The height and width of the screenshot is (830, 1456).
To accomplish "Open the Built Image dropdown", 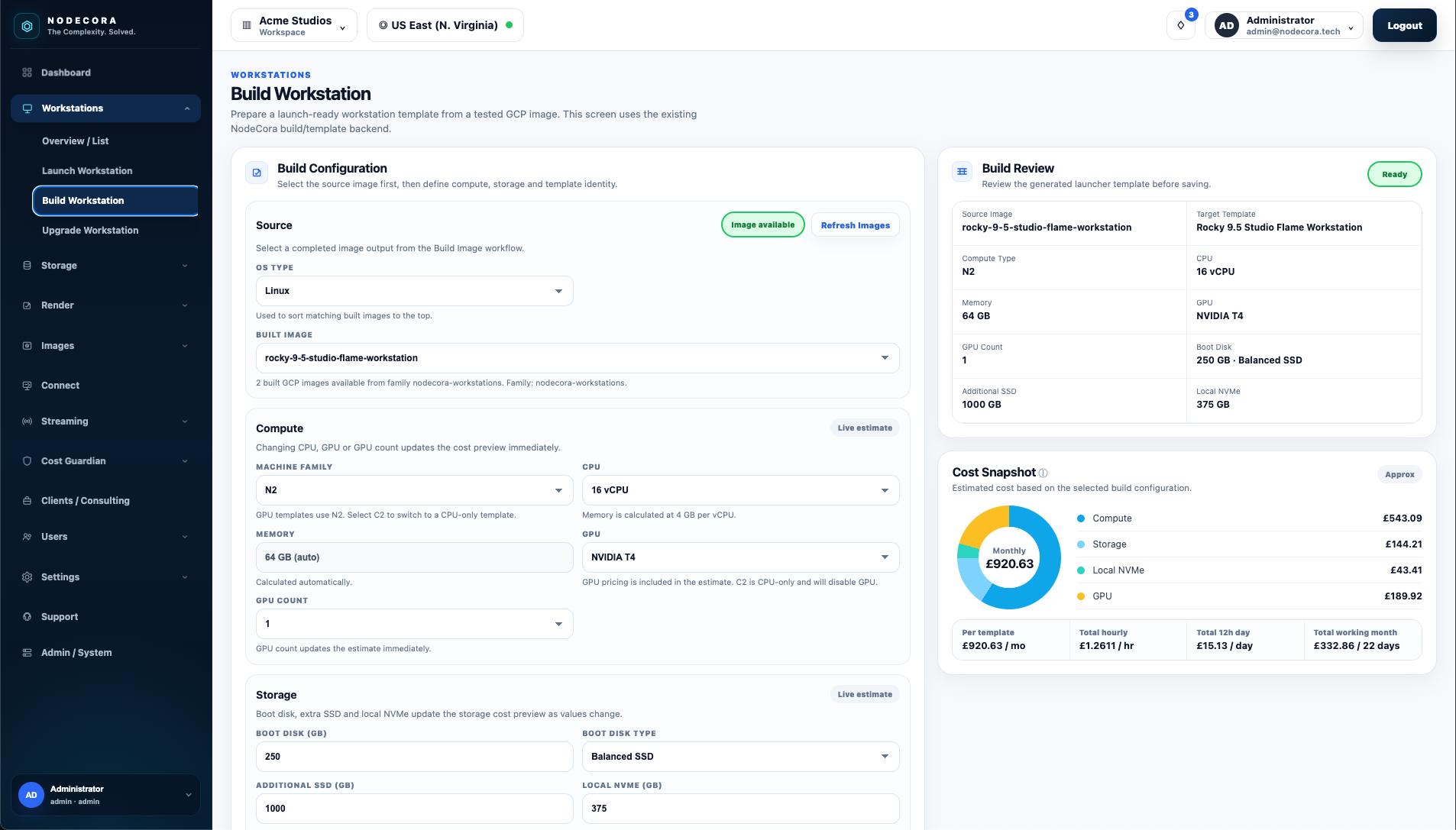I will point(578,358).
